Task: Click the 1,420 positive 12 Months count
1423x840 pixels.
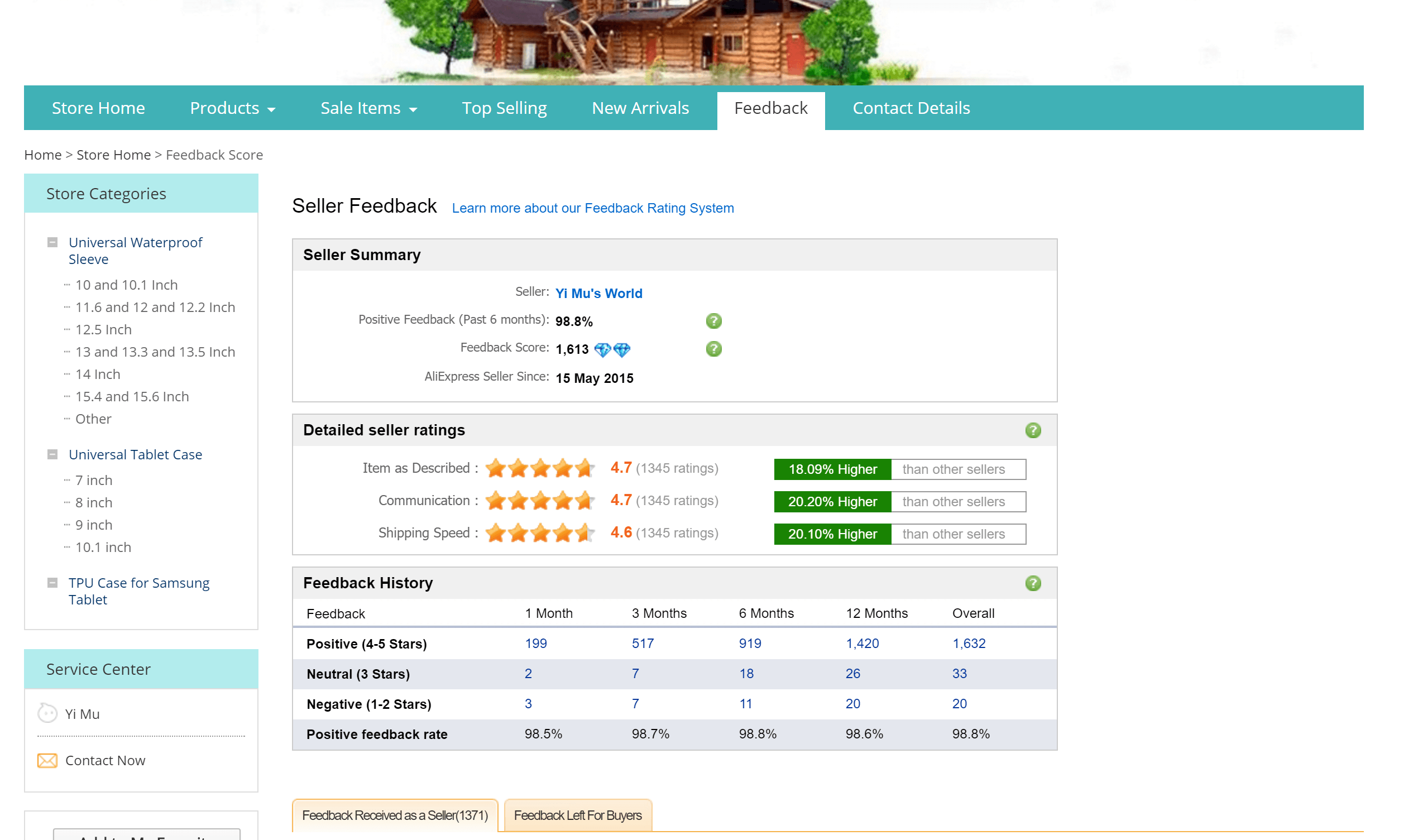Action: pos(861,644)
